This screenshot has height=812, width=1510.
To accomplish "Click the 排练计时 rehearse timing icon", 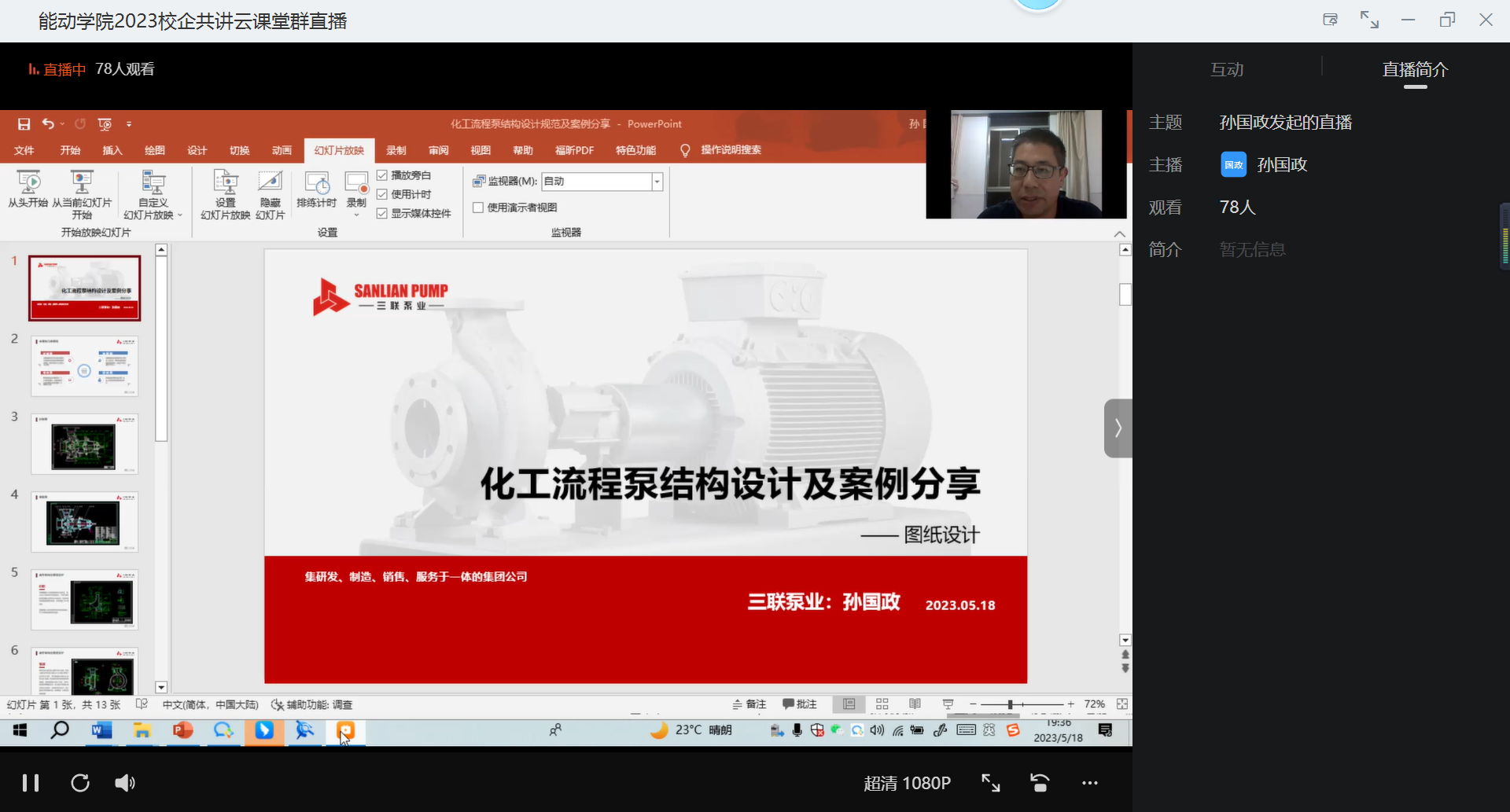I will [x=317, y=184].
